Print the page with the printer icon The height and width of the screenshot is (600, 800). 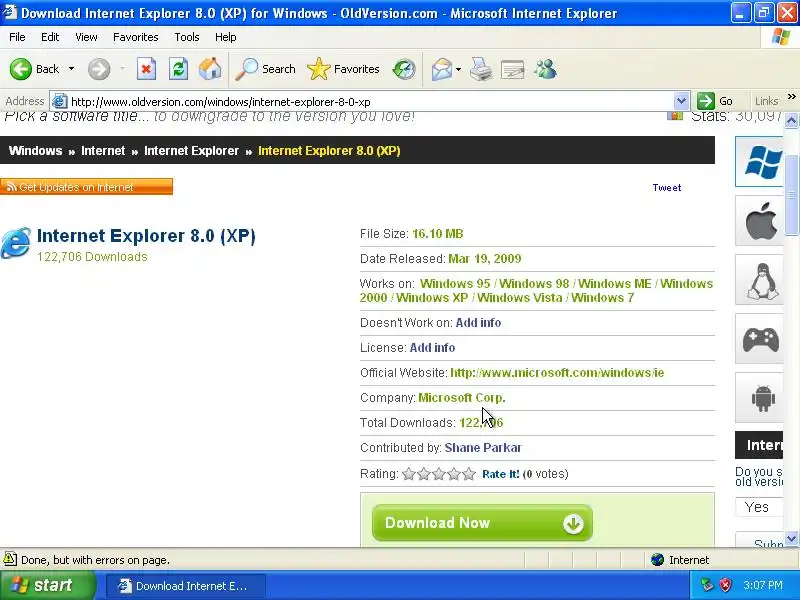pyautogui.click(x=481, y=69)
